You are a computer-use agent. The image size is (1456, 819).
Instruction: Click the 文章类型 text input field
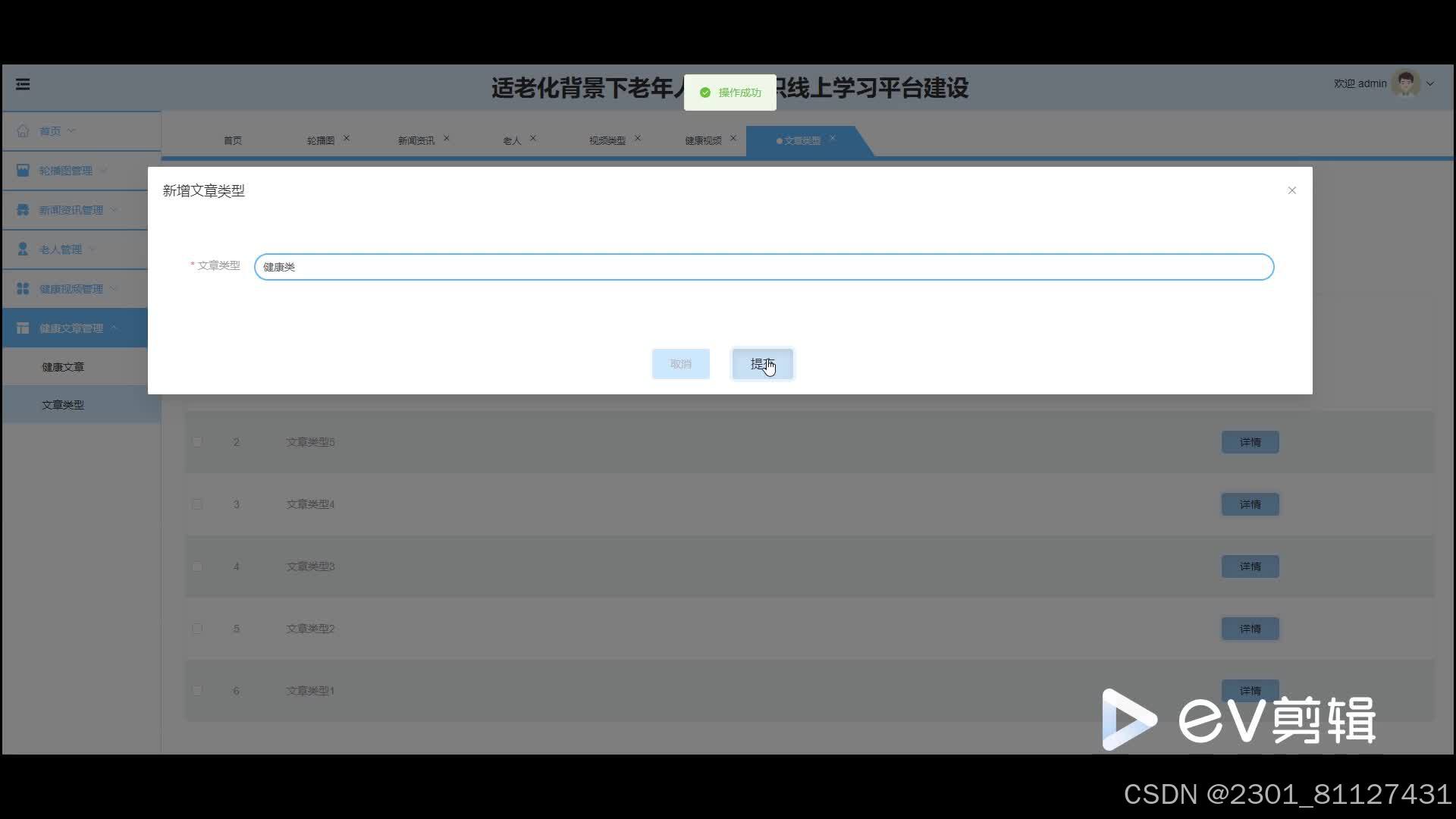764,267
